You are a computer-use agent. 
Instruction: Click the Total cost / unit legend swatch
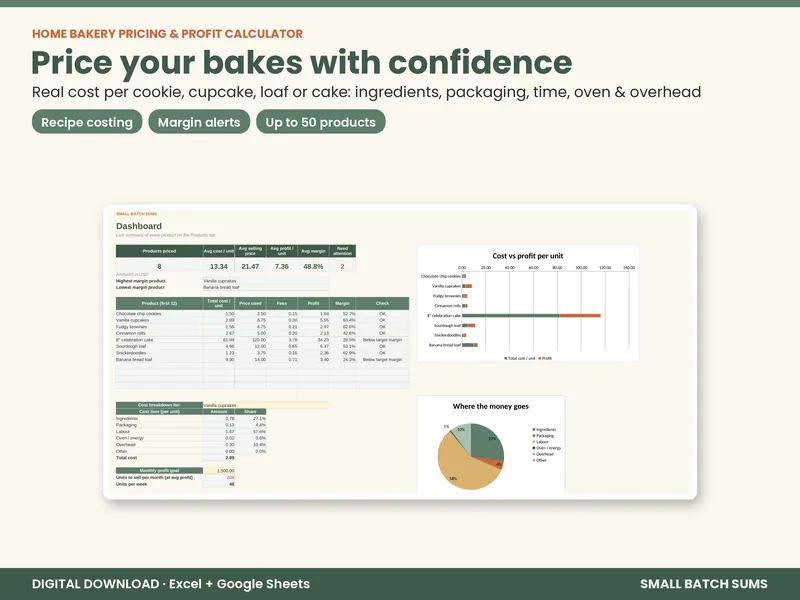506,359
